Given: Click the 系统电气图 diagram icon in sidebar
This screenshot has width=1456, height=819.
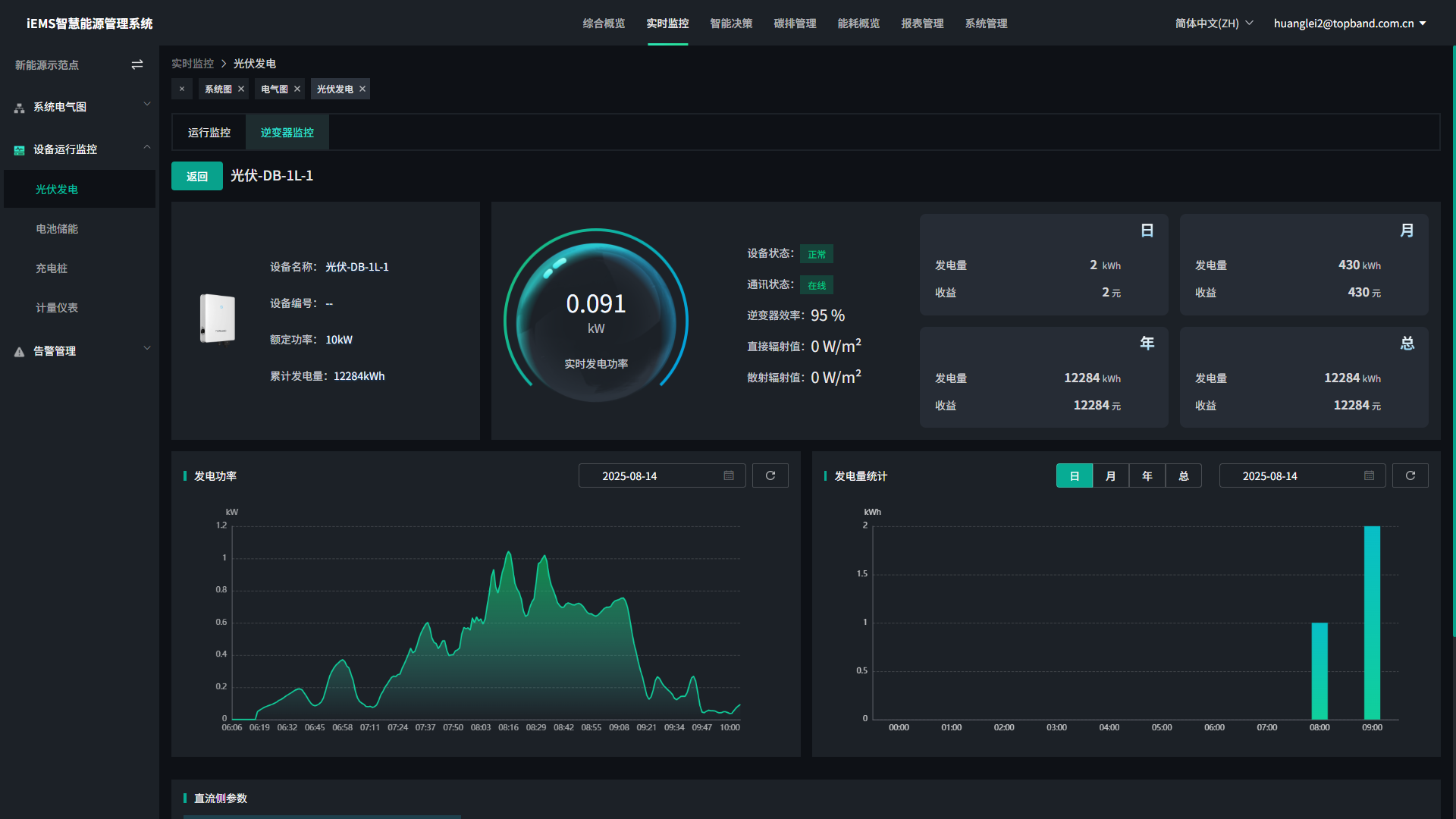Looking at the screenshot, I should pos(19,107).
